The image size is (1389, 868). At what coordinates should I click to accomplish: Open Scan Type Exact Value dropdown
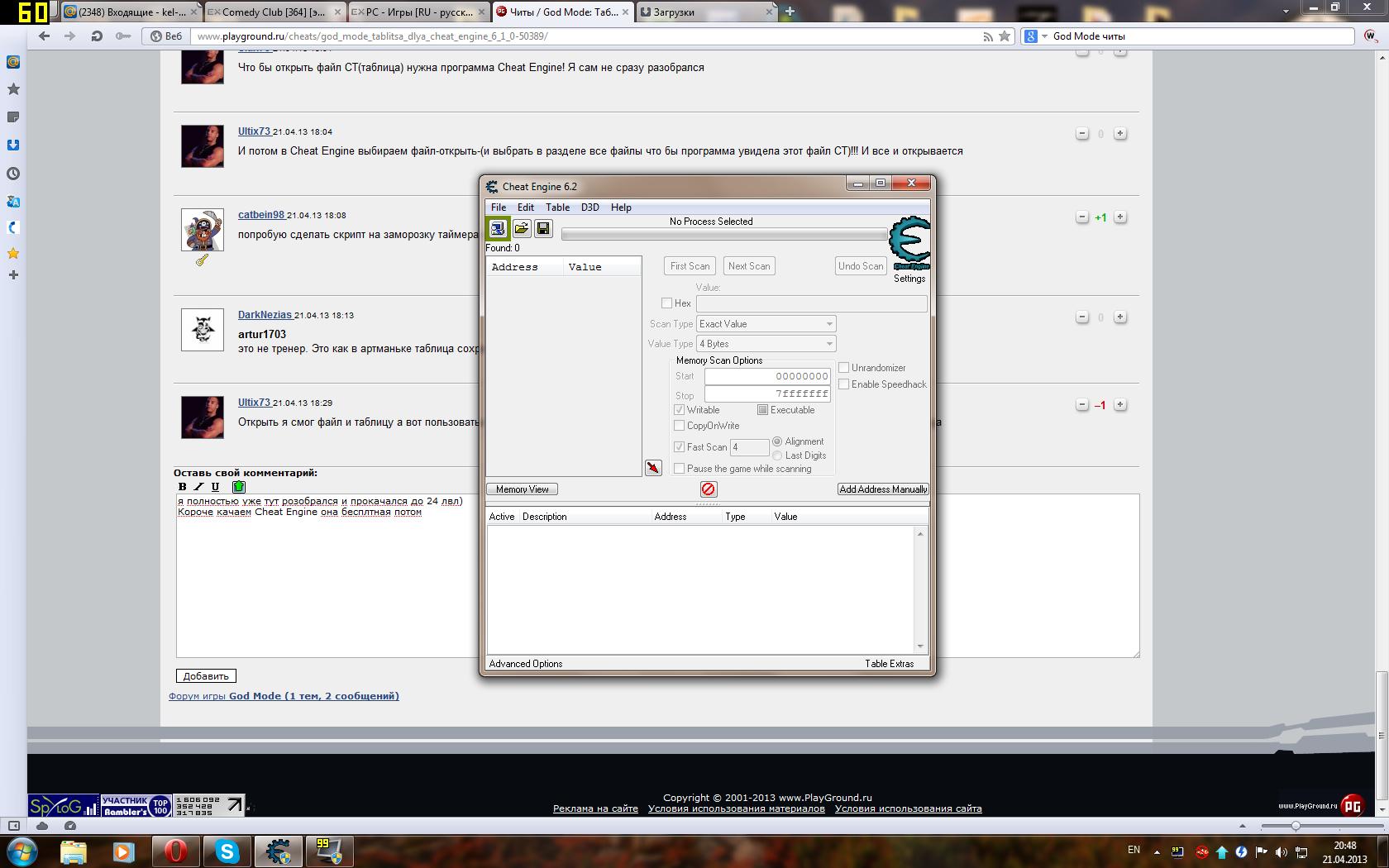[766, 324]
